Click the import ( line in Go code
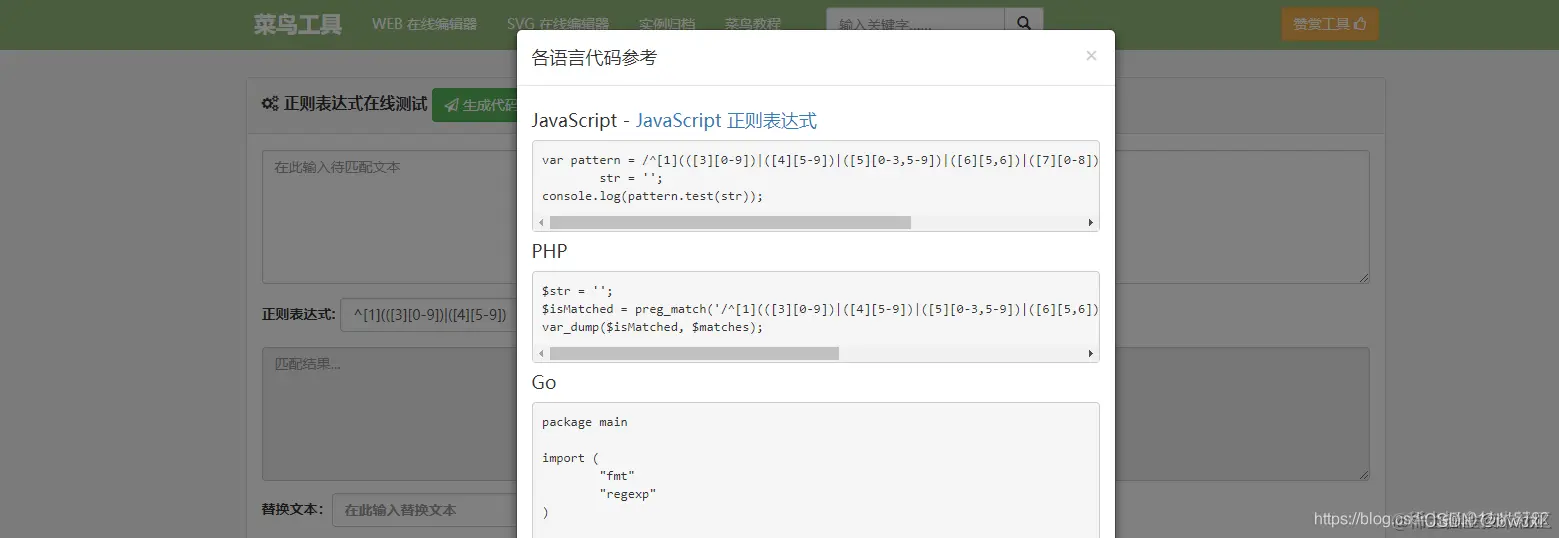 click(x=570, y=458)
